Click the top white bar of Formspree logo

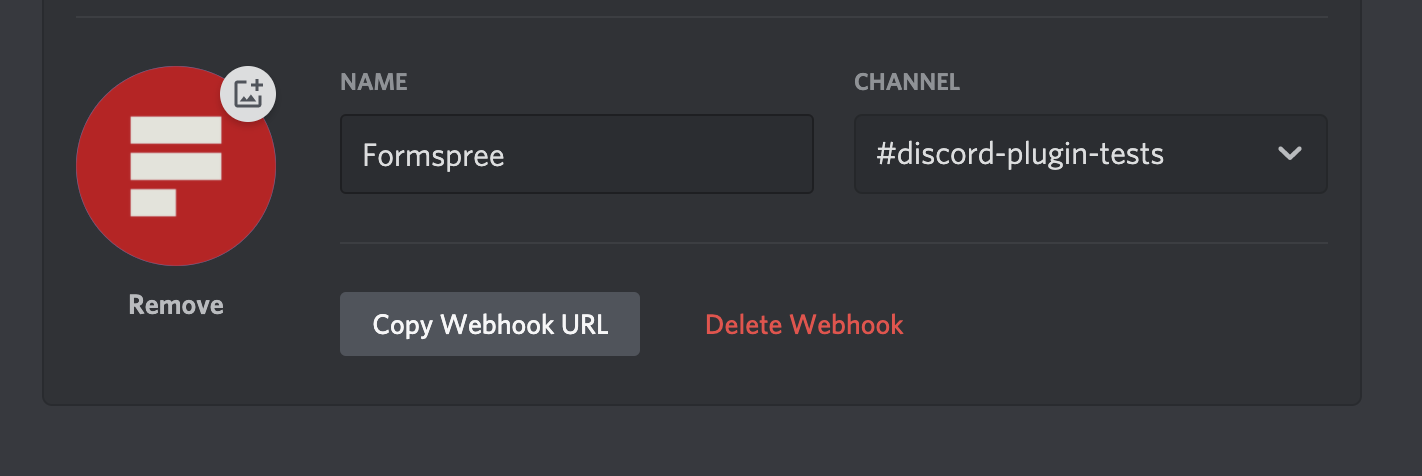[x=175, y=130]
